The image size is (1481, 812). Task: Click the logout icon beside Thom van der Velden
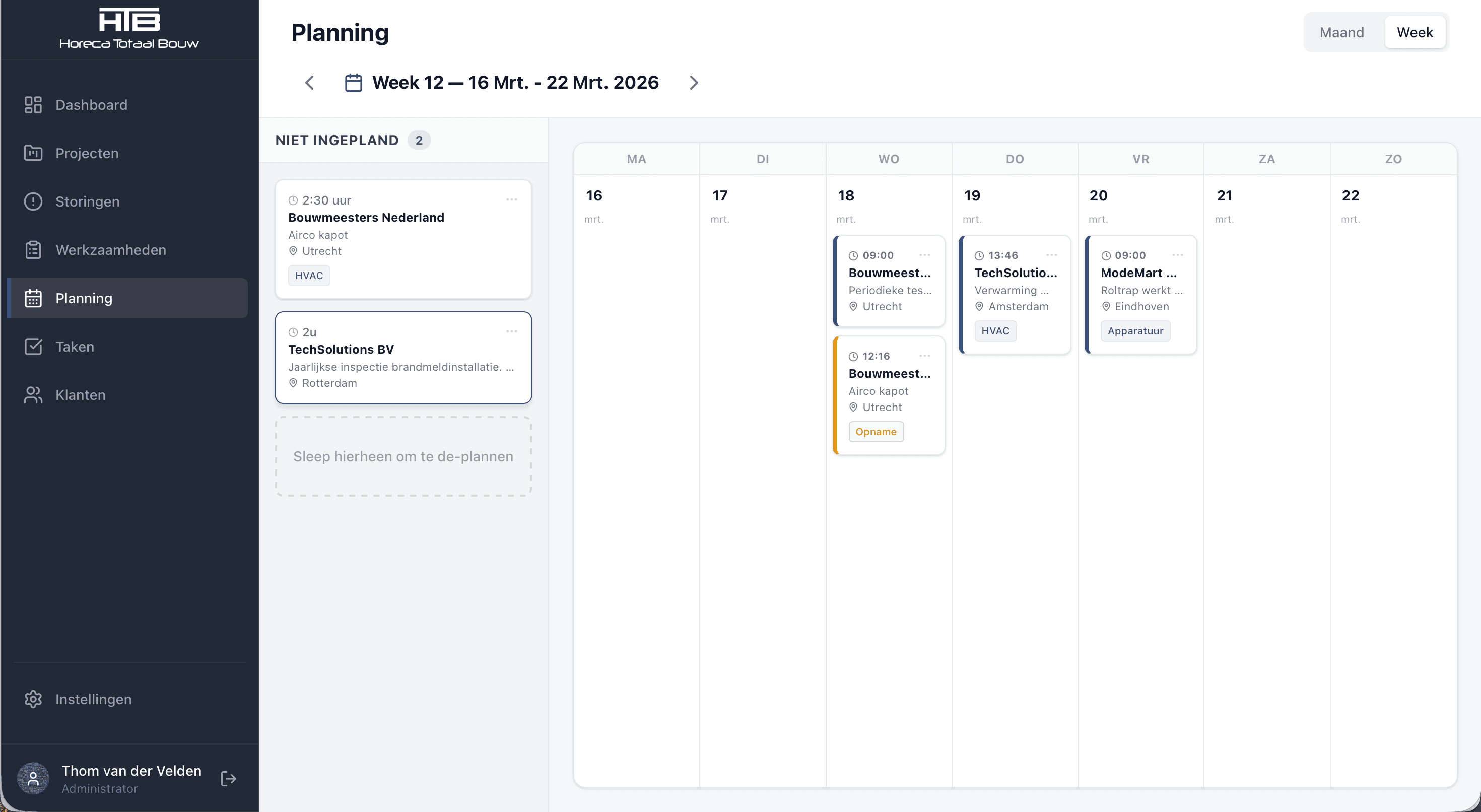point(228,779)
